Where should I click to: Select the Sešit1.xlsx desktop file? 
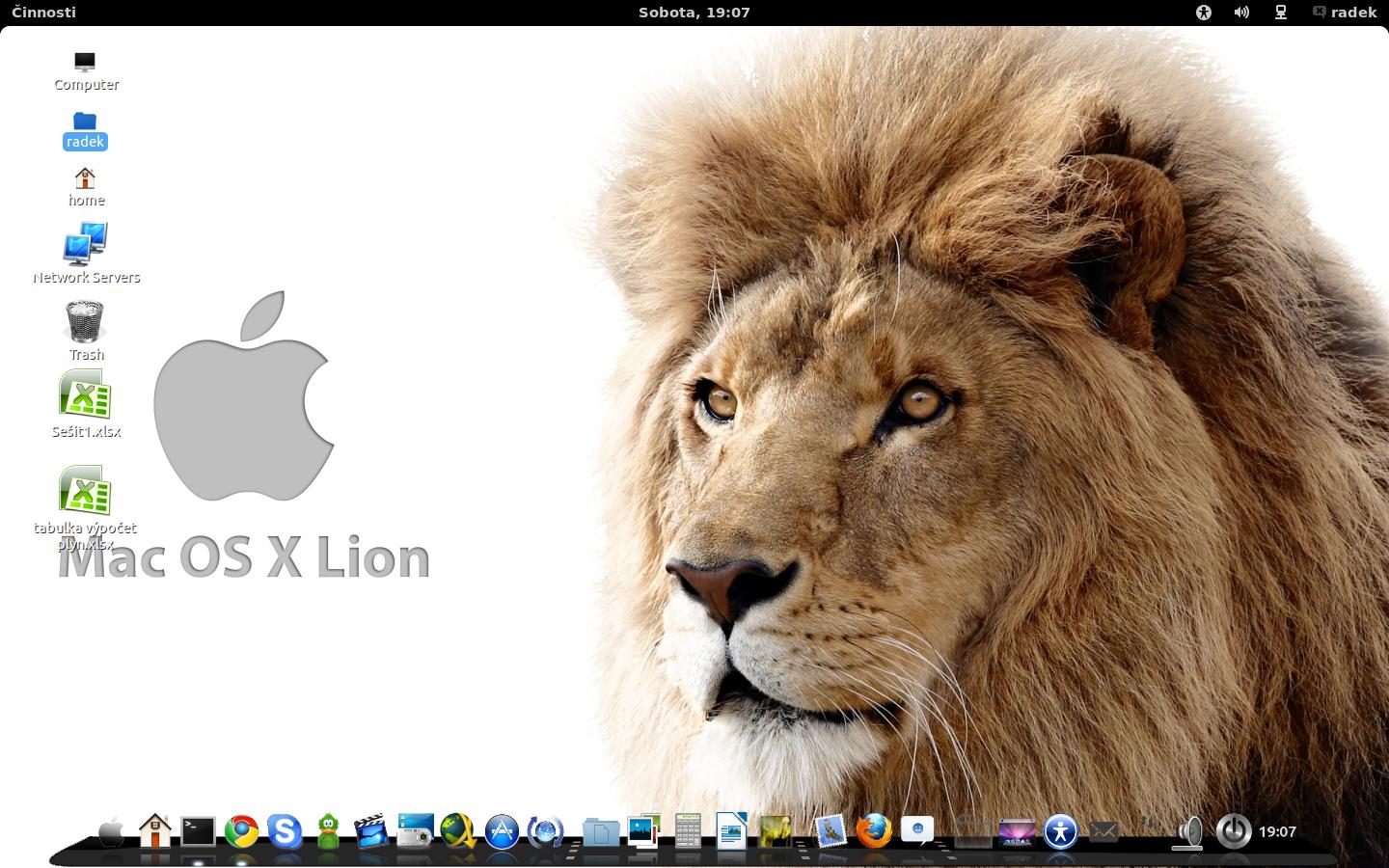click(86, 397)
